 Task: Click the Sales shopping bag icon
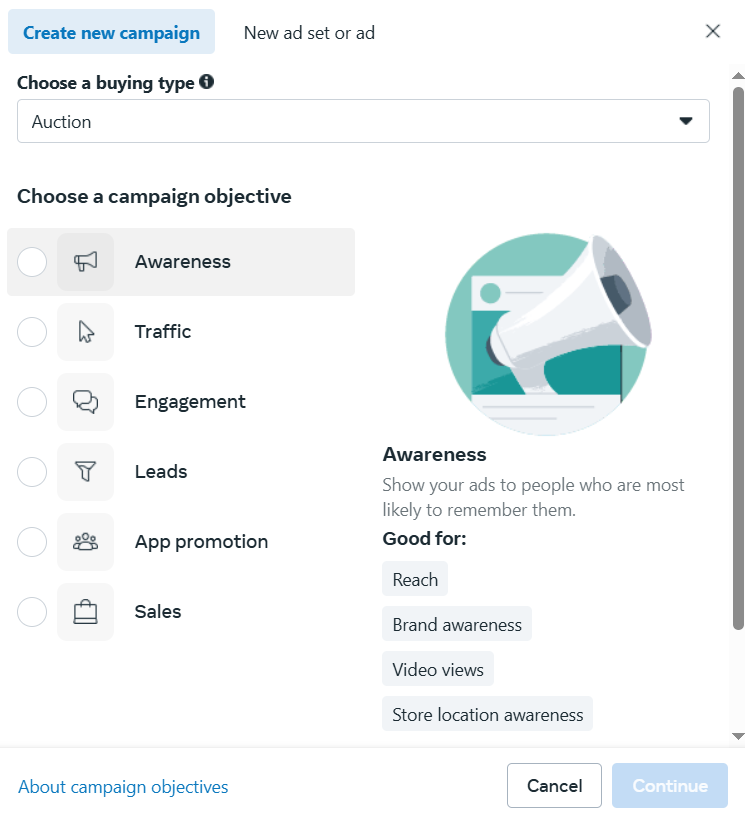coord(85,612)
